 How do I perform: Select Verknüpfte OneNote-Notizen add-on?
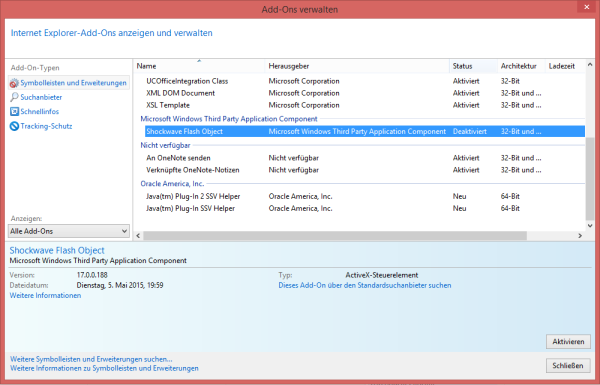coord(365,170)
